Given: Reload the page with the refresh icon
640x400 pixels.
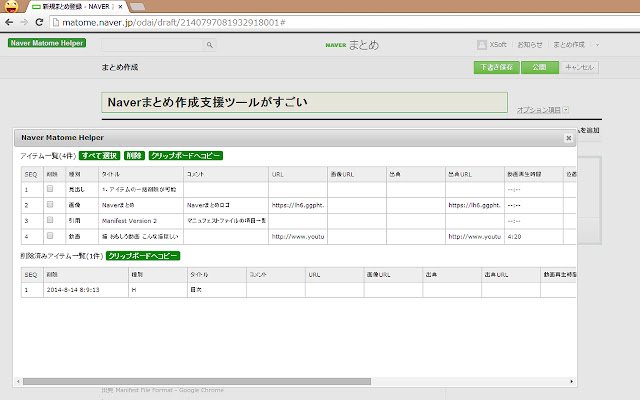Looking at the screenshot, I should (x=39, y=22).
